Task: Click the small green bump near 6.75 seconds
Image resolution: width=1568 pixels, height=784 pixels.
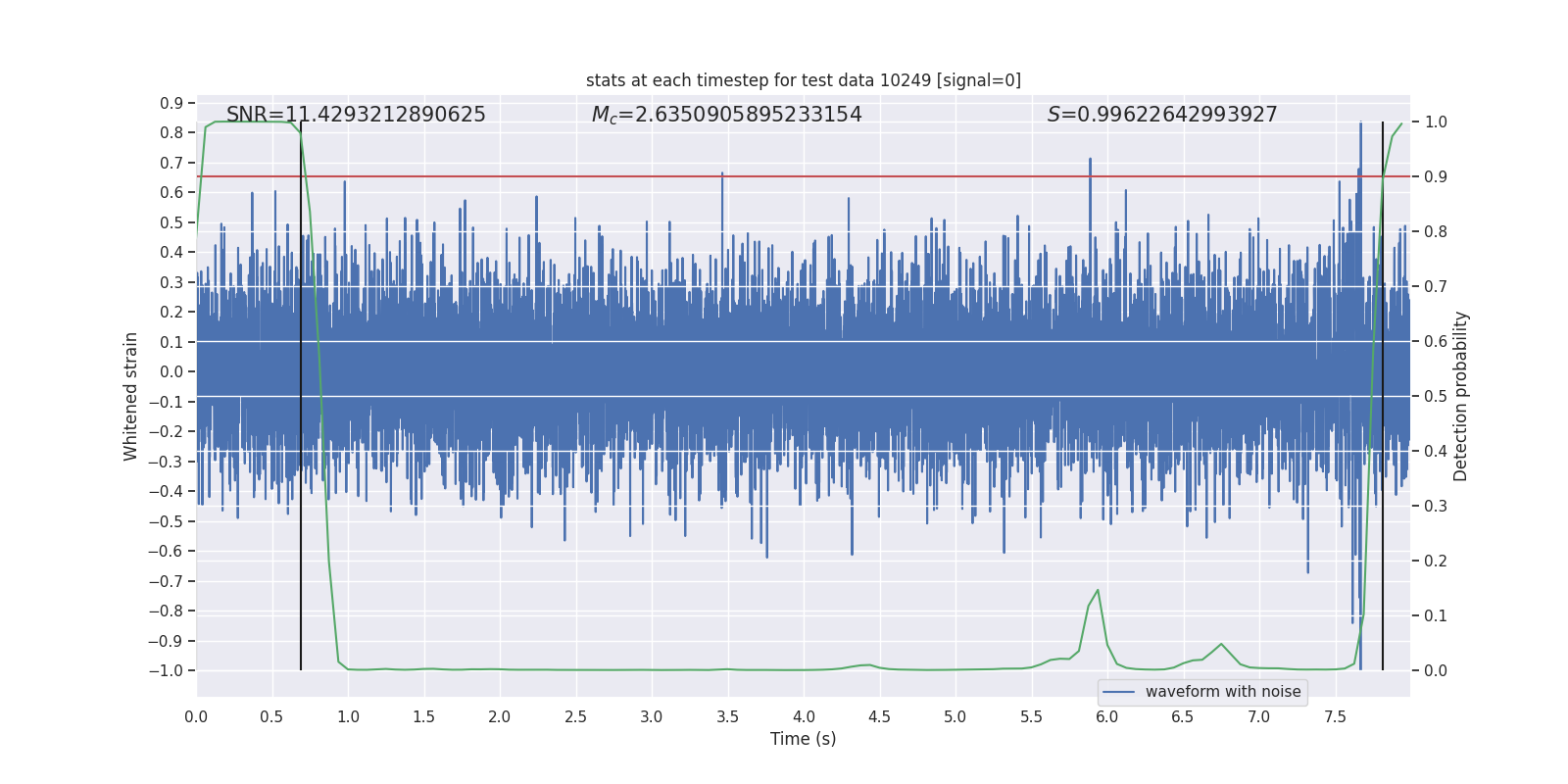Action: [1221, 644]
